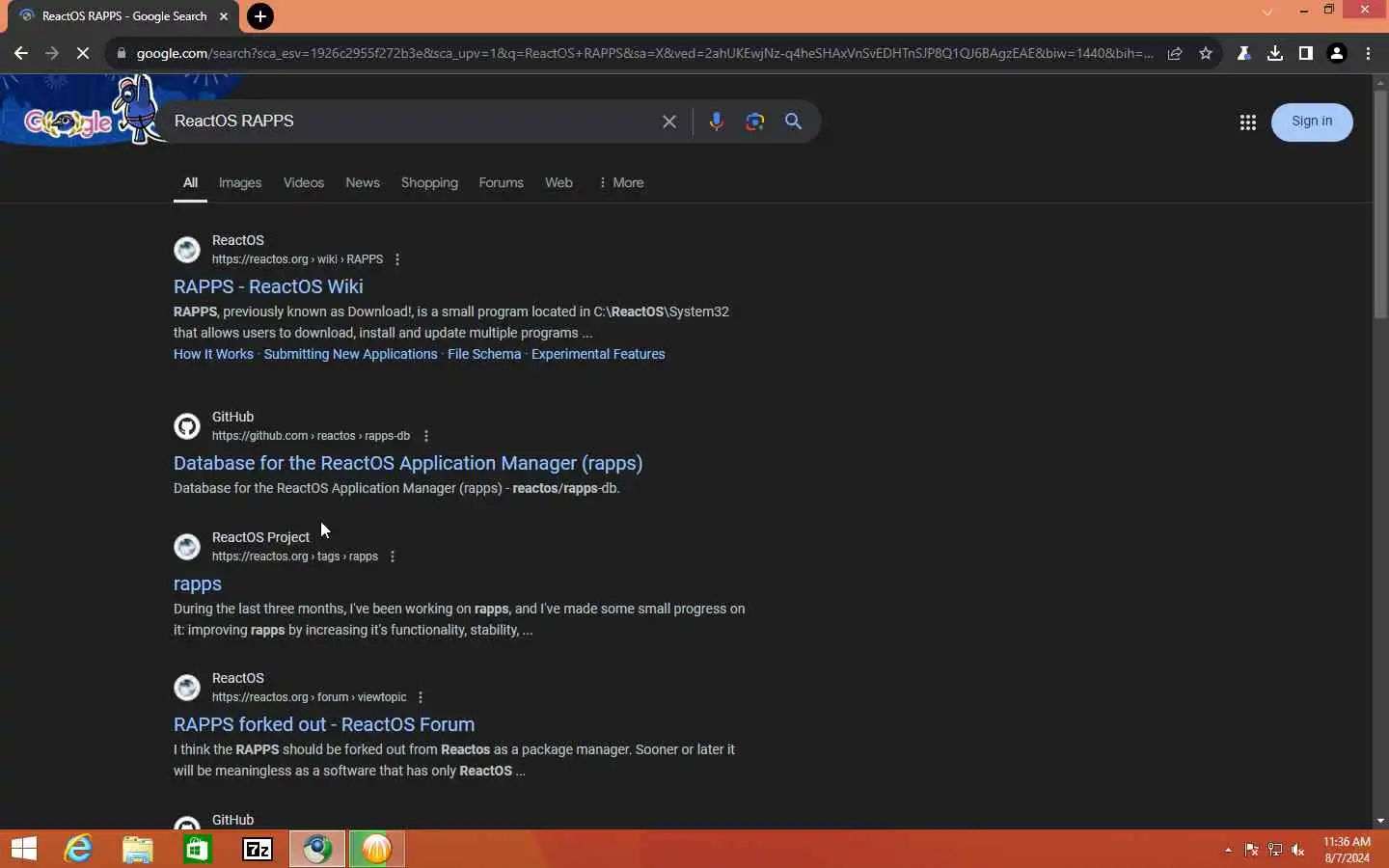1389x868 pixels.
Task: Open Submitting New Applications sitelink
Action: [350, 354]
